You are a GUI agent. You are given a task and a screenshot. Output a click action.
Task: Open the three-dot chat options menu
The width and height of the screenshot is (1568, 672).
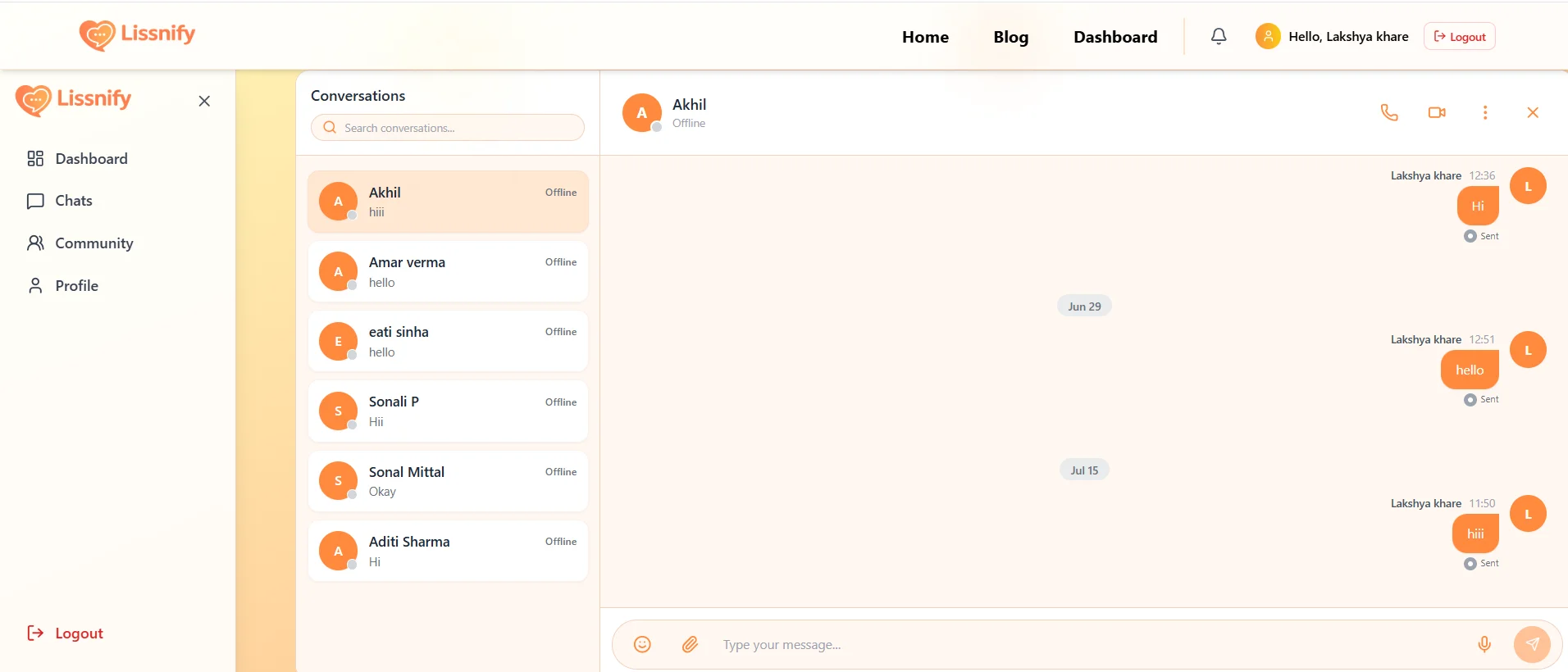pos(1485,112)
